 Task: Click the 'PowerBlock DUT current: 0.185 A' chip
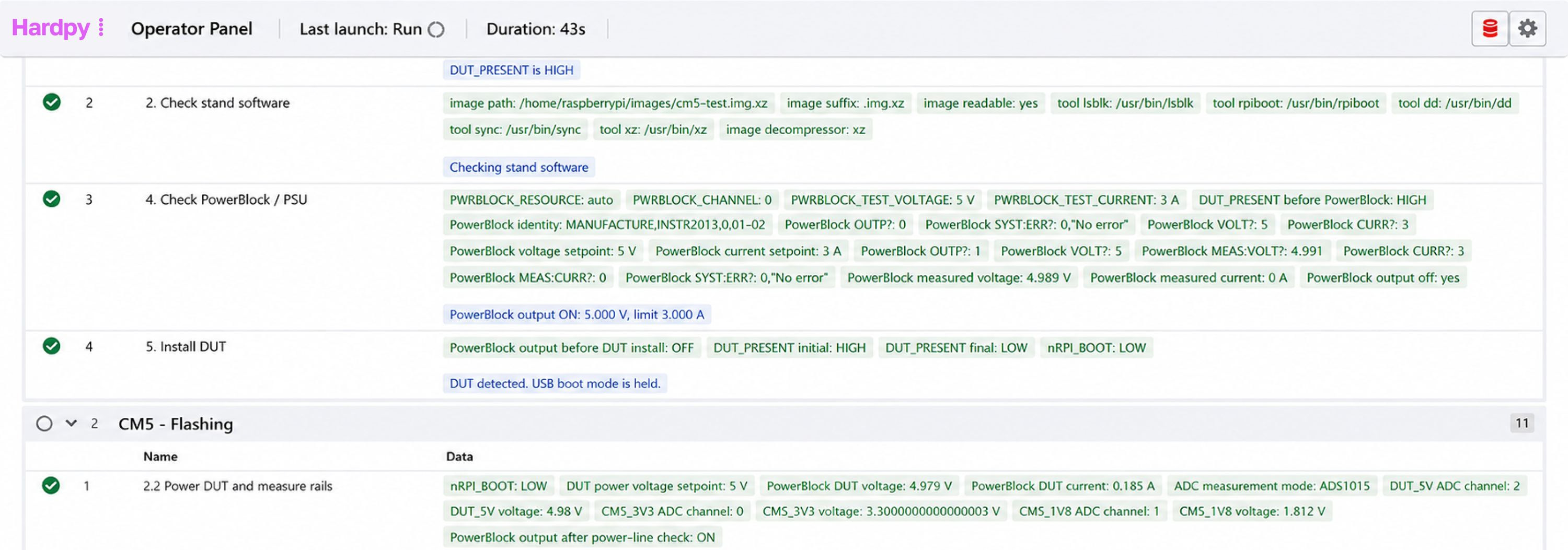click(x=1063, y=486)
